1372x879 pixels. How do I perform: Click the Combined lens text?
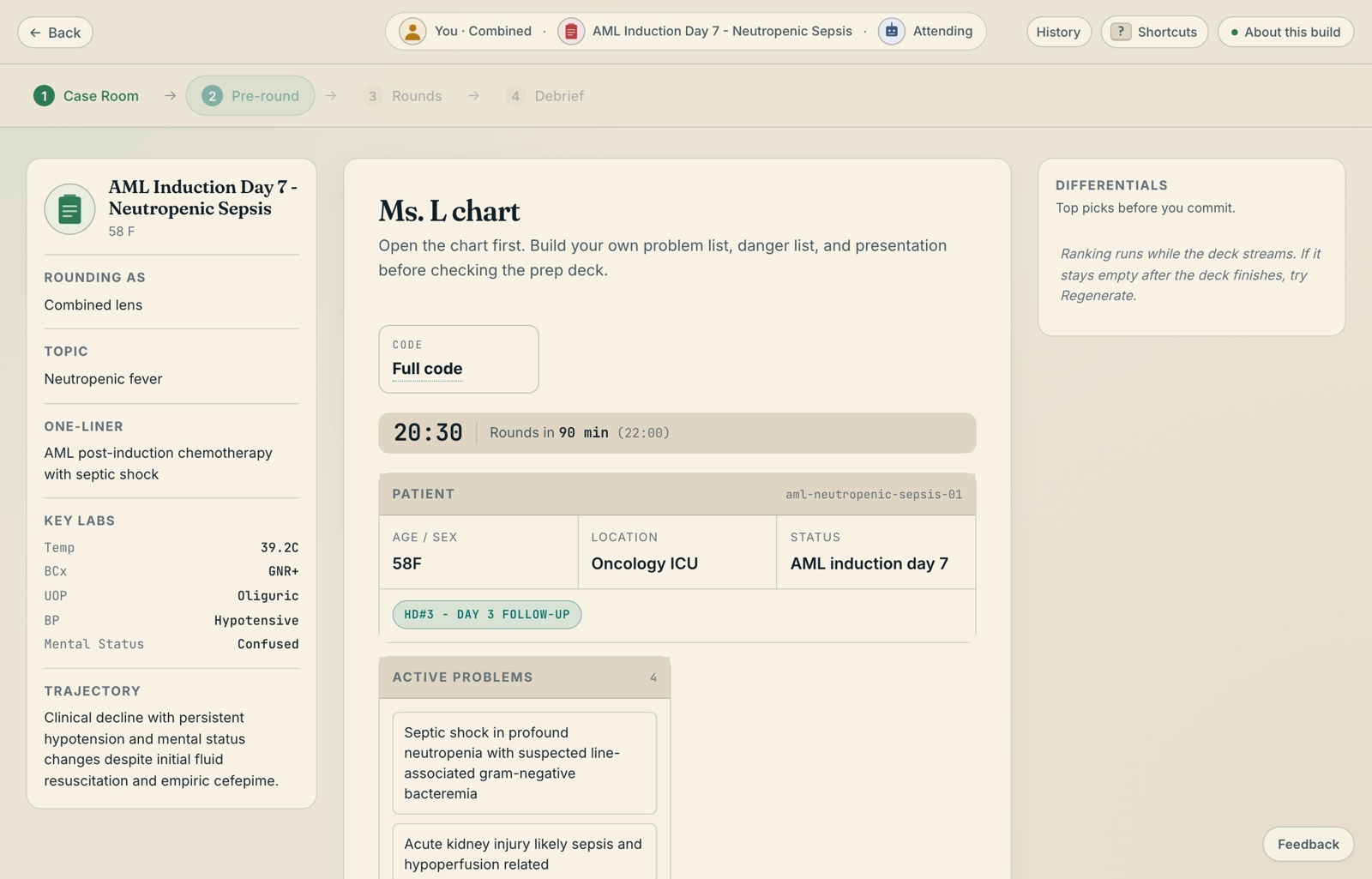tap(93, 305)
